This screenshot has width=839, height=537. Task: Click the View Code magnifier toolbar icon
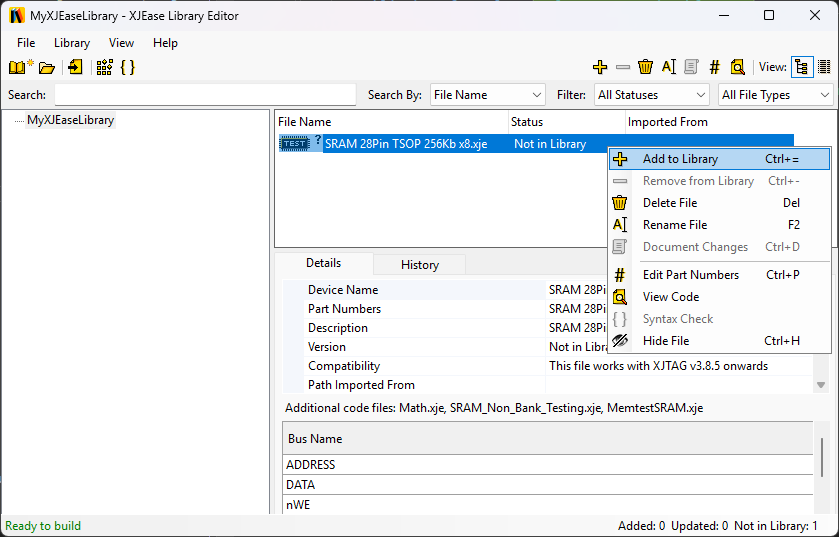(737, 67)
